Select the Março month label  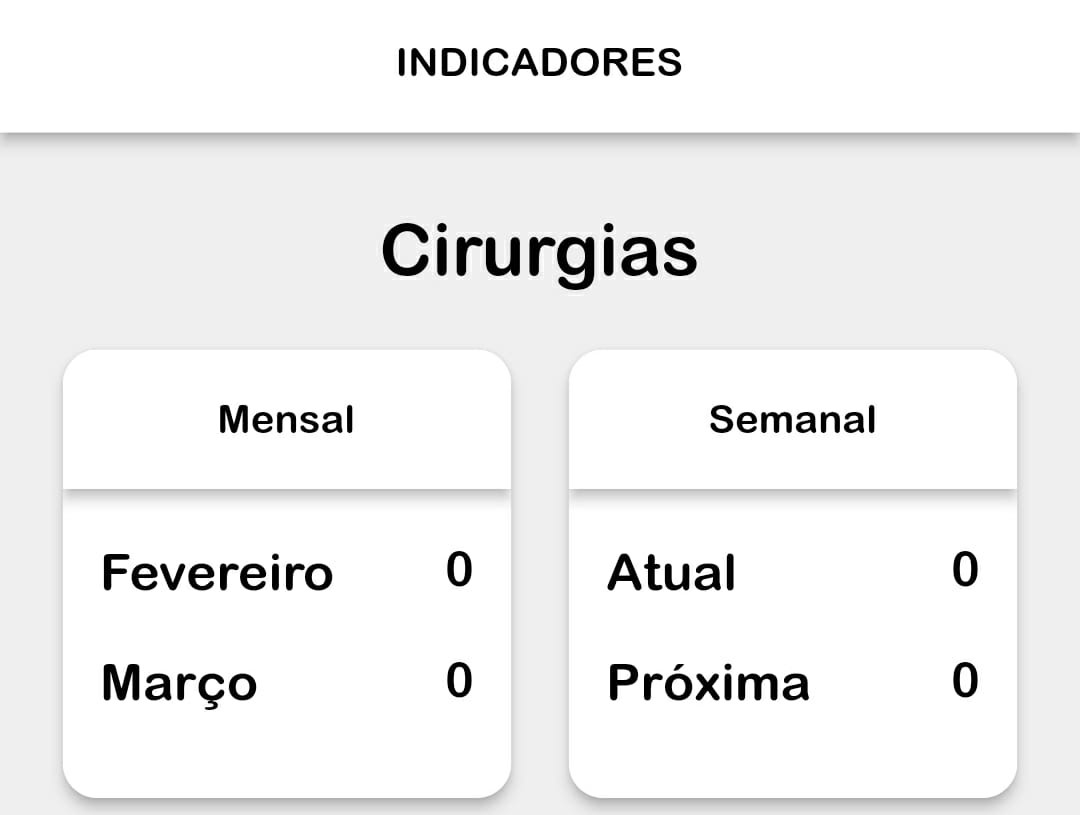click(x=179, y=684)
